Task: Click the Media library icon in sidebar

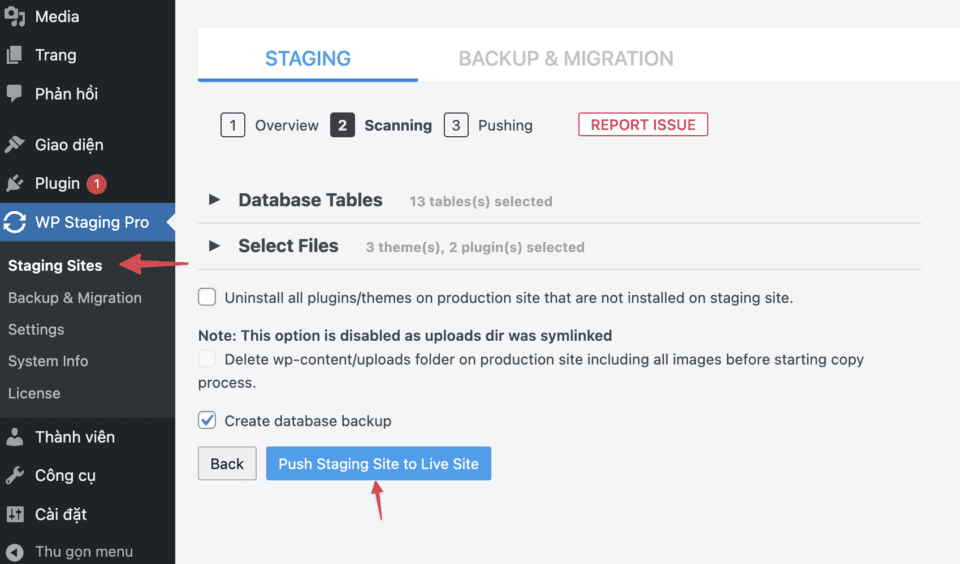Action: pyautogui.click(x=15, y=17)
